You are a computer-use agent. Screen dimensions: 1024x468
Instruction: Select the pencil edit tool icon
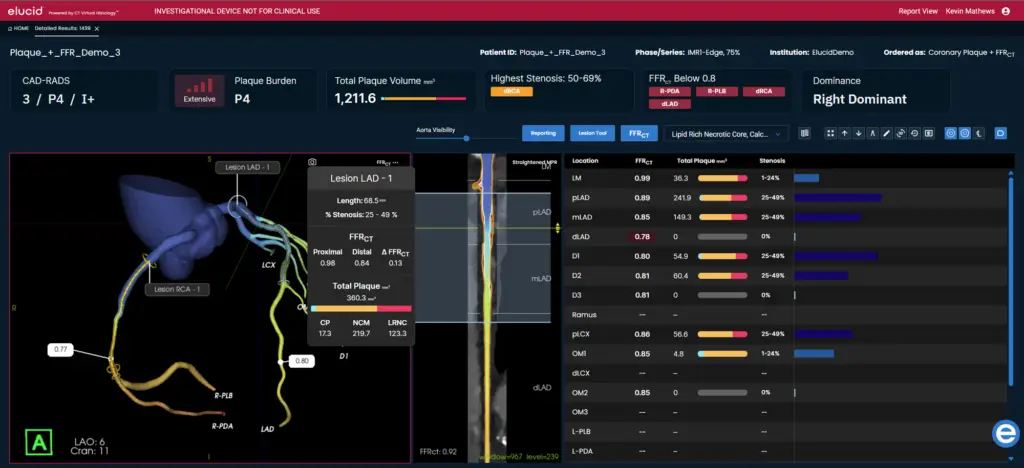coord(886,133)
